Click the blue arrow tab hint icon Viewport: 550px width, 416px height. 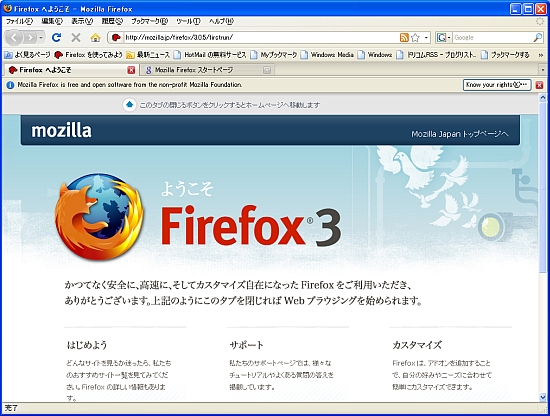click(129, 105)
